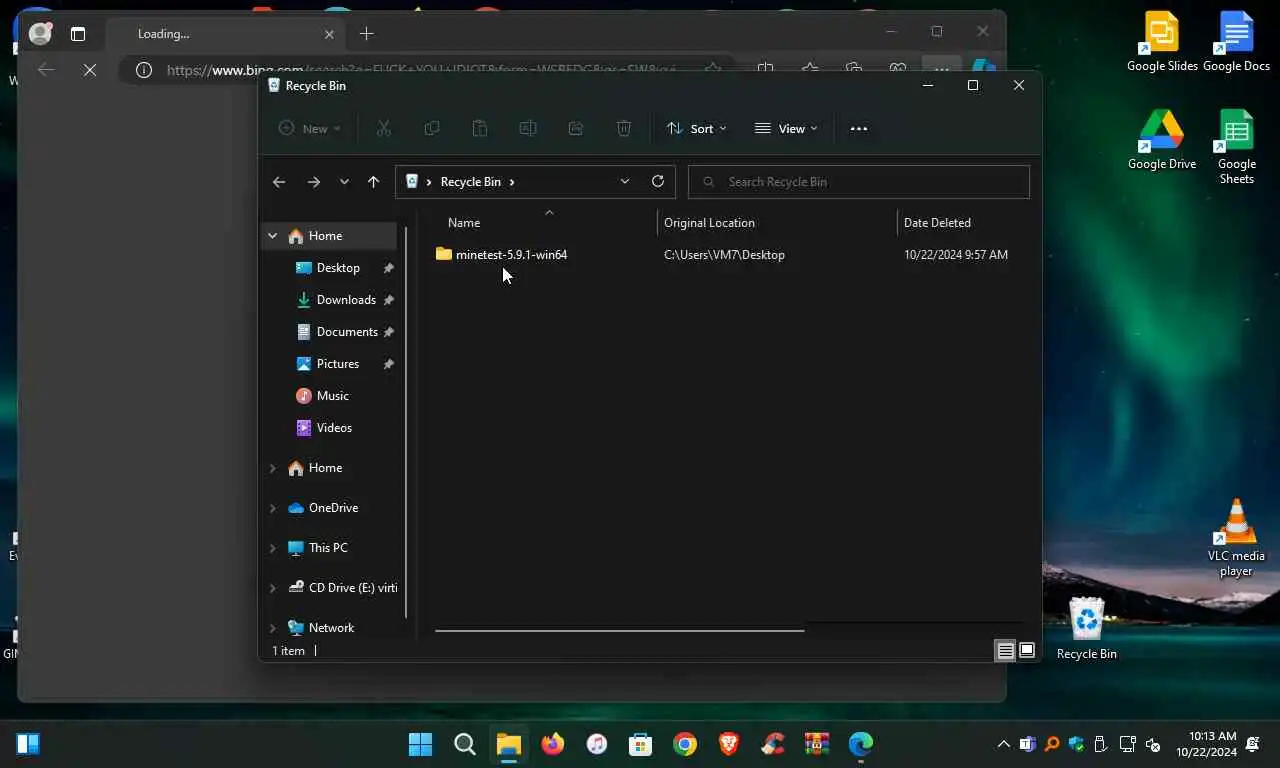Go forward using Explorer forward arrow
Image resolution: width=1280 pixels, height=768 pixels.
point(314,182)
